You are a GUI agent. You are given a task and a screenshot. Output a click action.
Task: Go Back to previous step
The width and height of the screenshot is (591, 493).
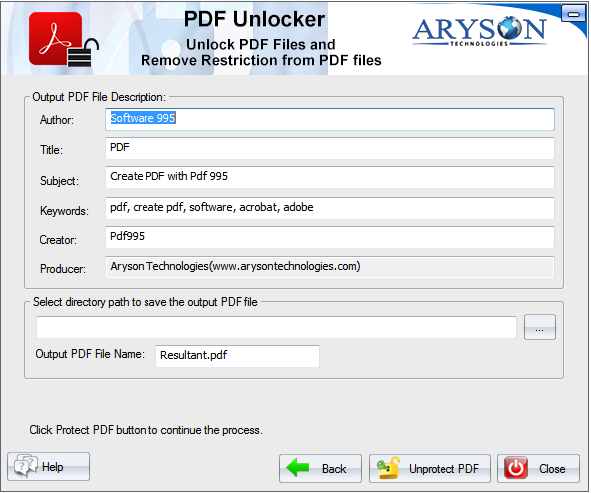(x=320, y=469)
